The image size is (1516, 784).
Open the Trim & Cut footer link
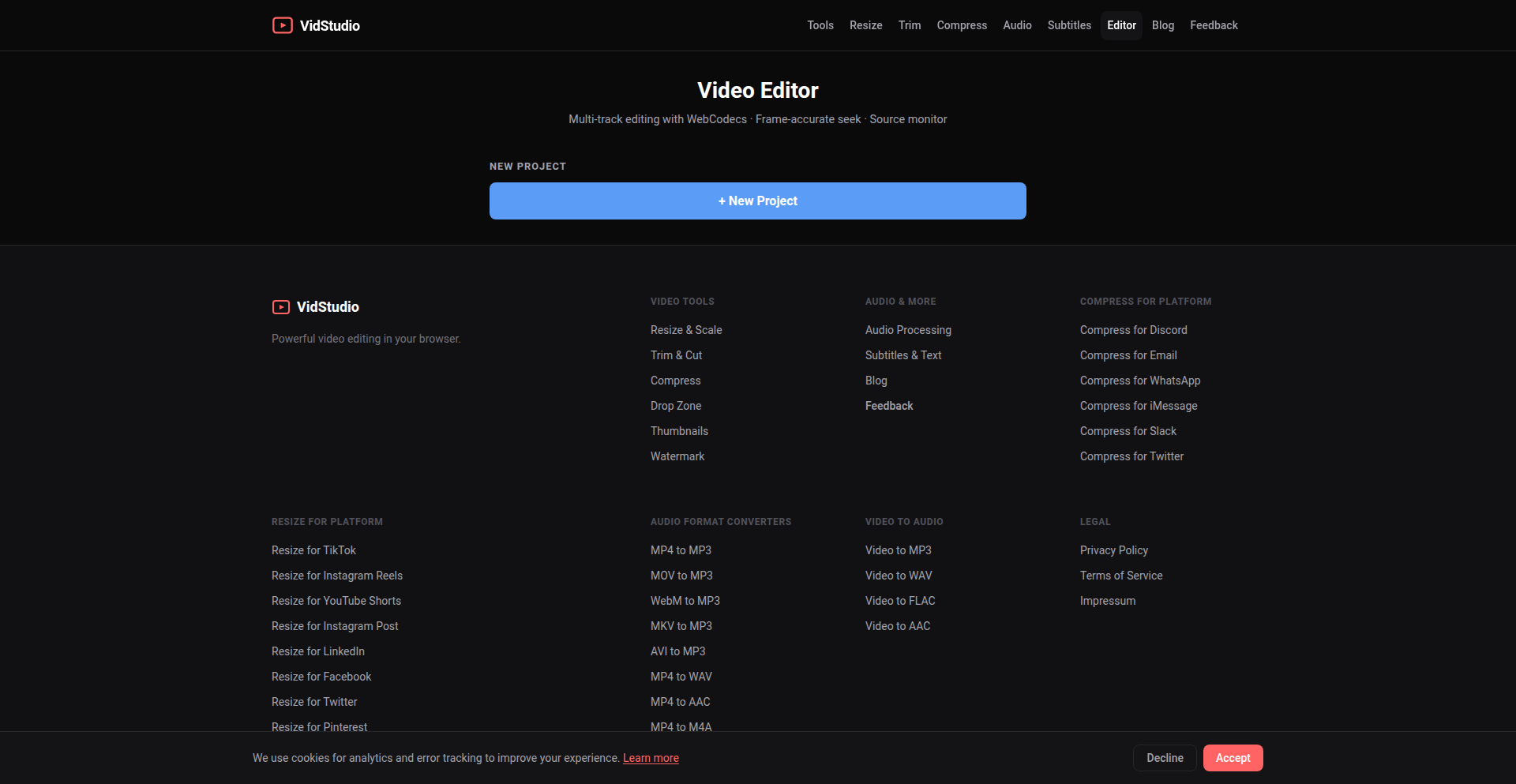tap(676, 355)
